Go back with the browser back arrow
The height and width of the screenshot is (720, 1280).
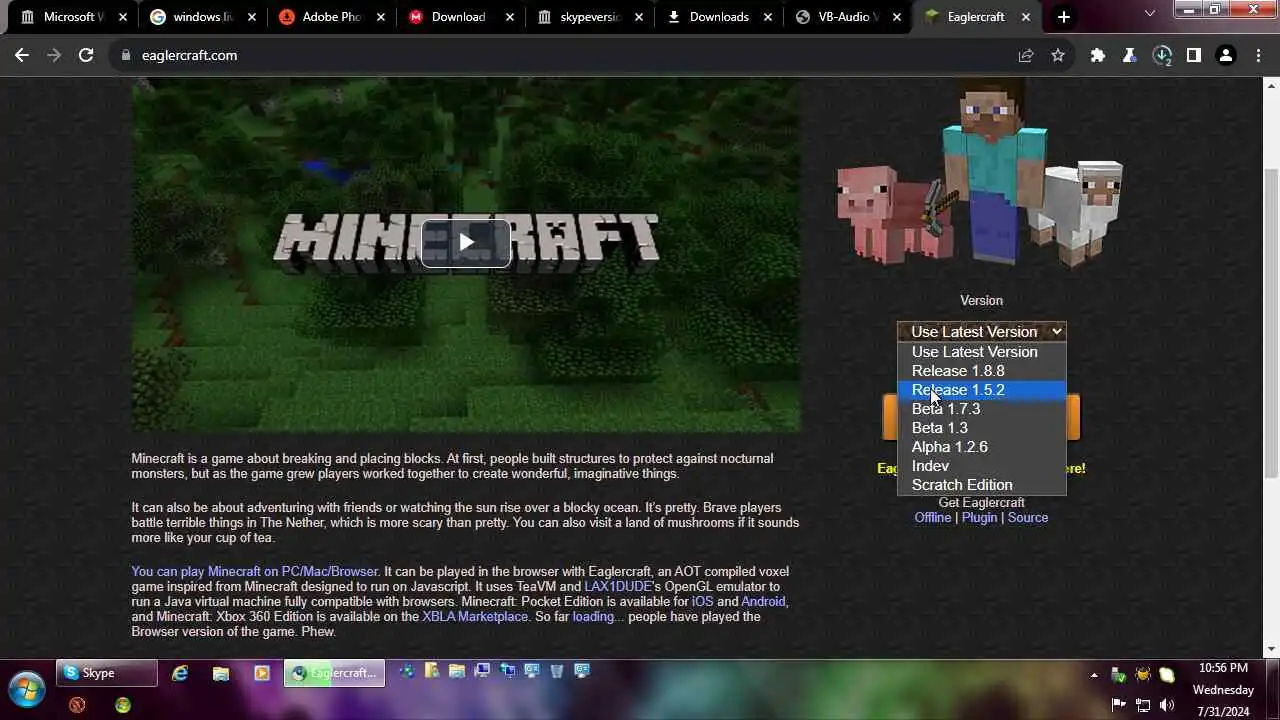22,55
